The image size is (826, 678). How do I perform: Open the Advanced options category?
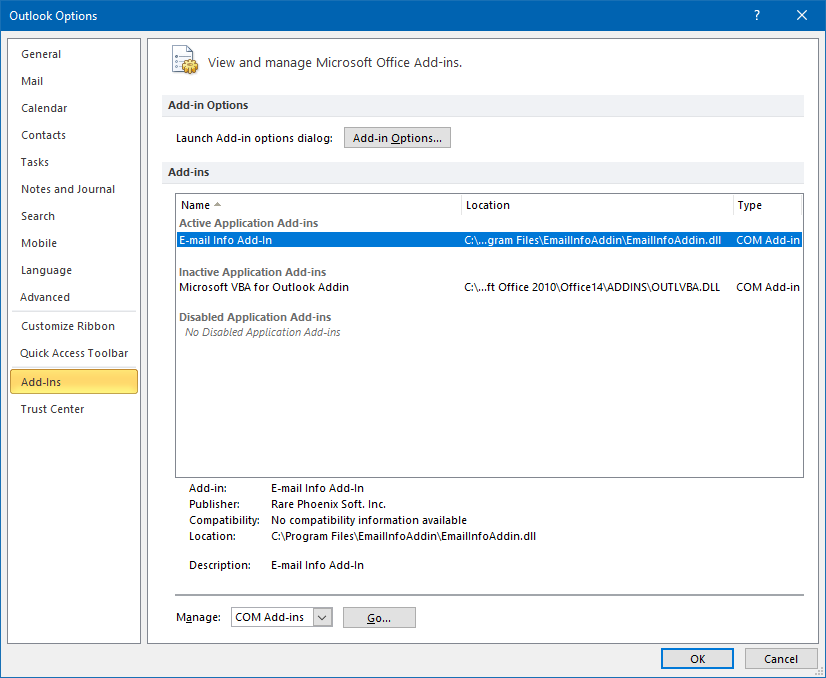click(45, 297)
